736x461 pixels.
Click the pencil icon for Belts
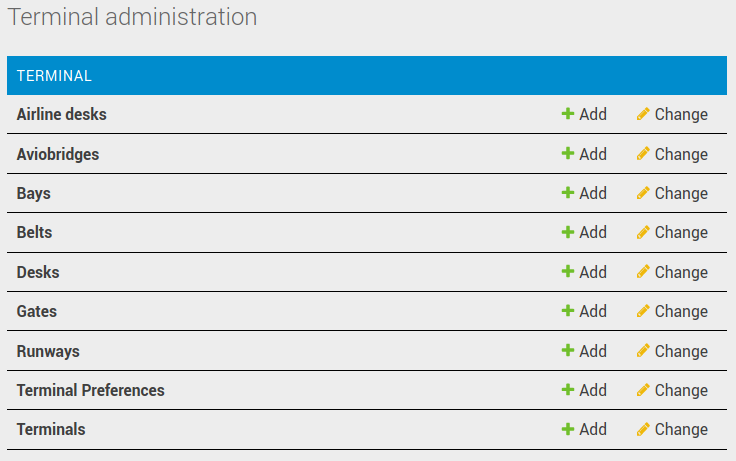[643, 232]
